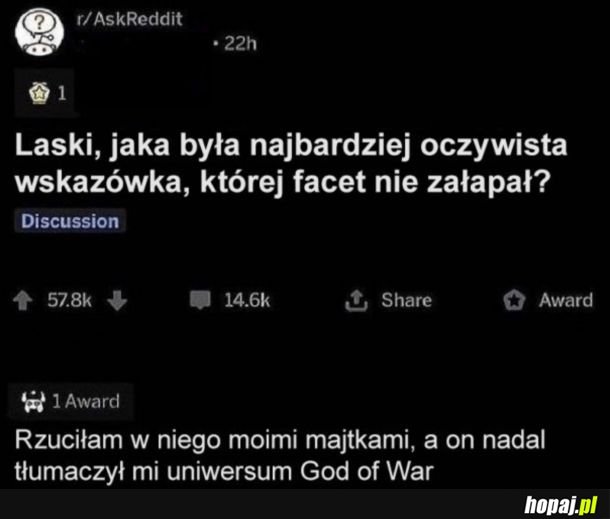Click the Award label
Viewport: 610px width, 519px height.
tap(566, 300)
